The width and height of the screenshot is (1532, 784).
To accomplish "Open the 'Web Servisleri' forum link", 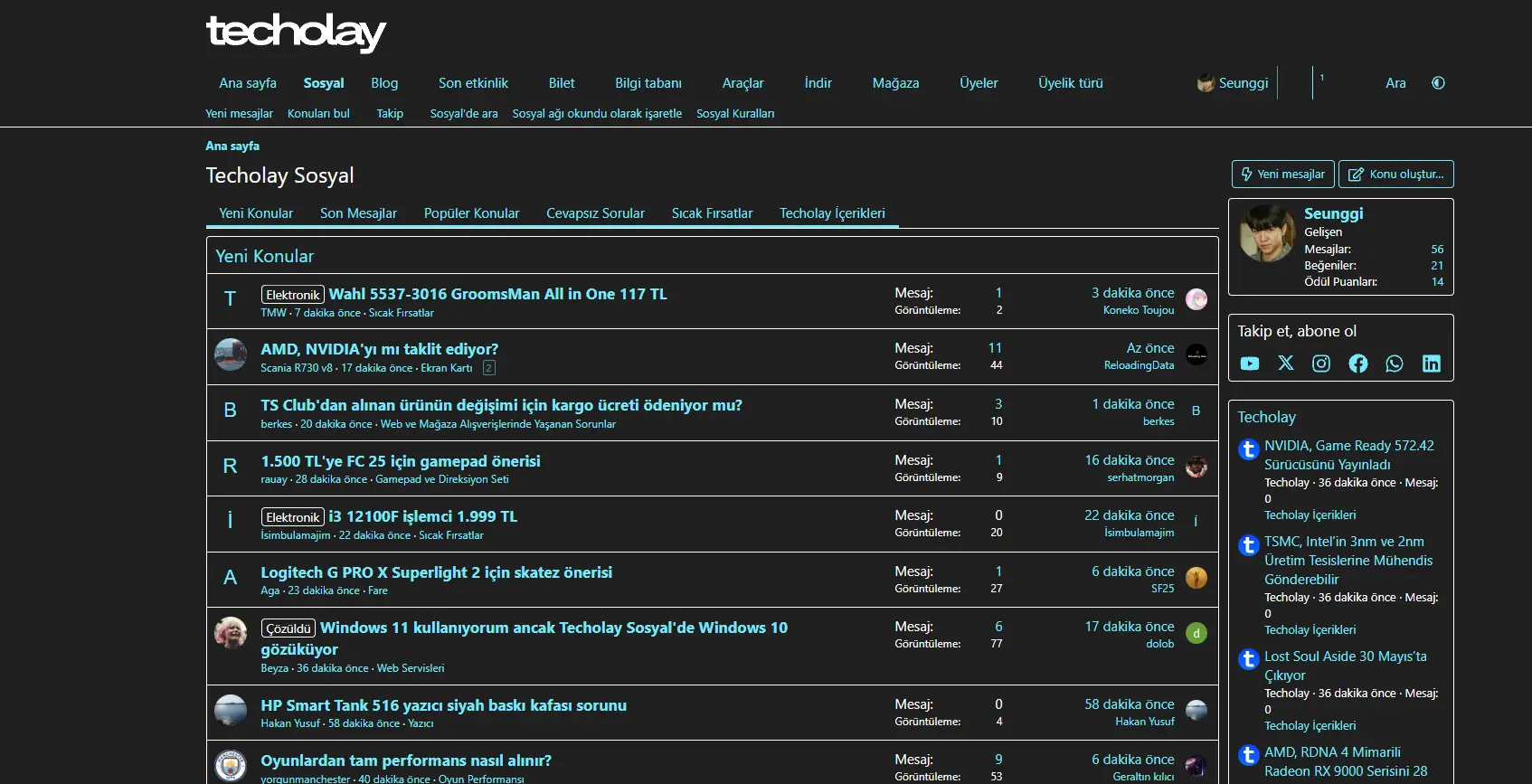I will coord(411,668).
